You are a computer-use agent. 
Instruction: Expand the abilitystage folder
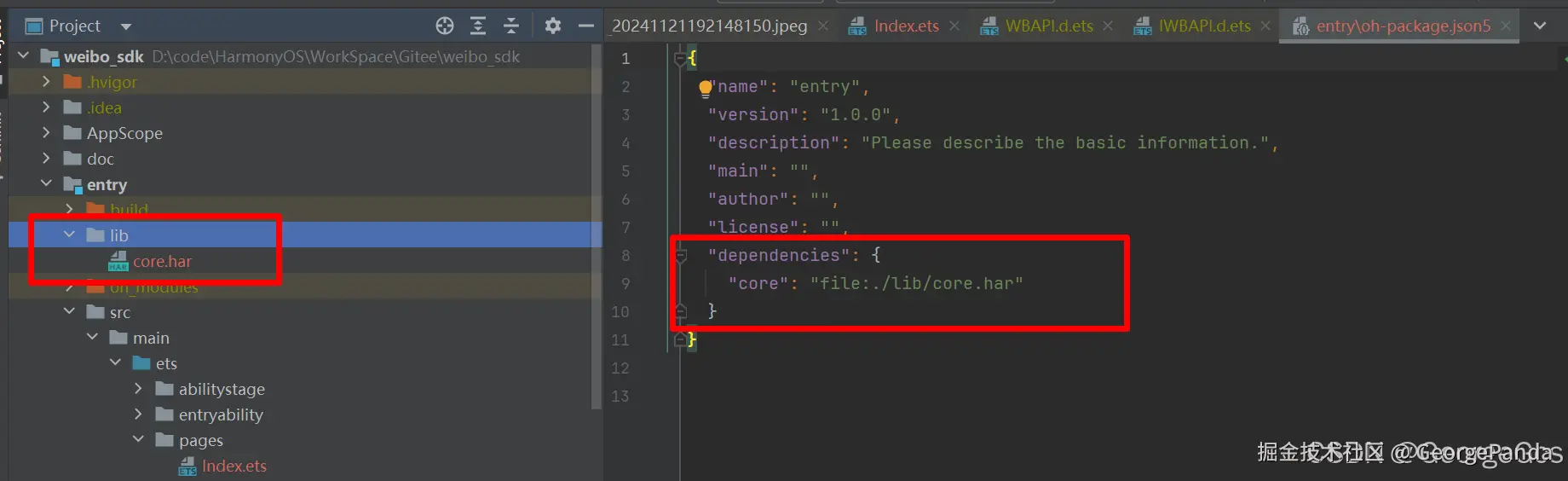(x=138, y=388)
